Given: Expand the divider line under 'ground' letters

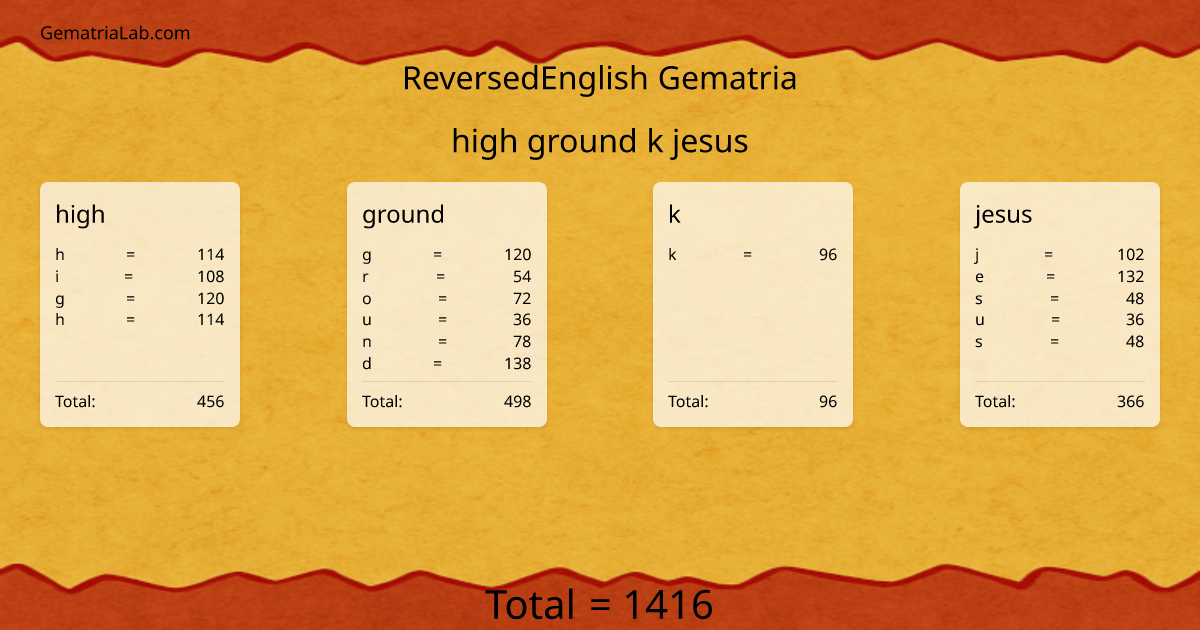Looking at the screenshot, I should pyautogui.click(x=447, y=382).
